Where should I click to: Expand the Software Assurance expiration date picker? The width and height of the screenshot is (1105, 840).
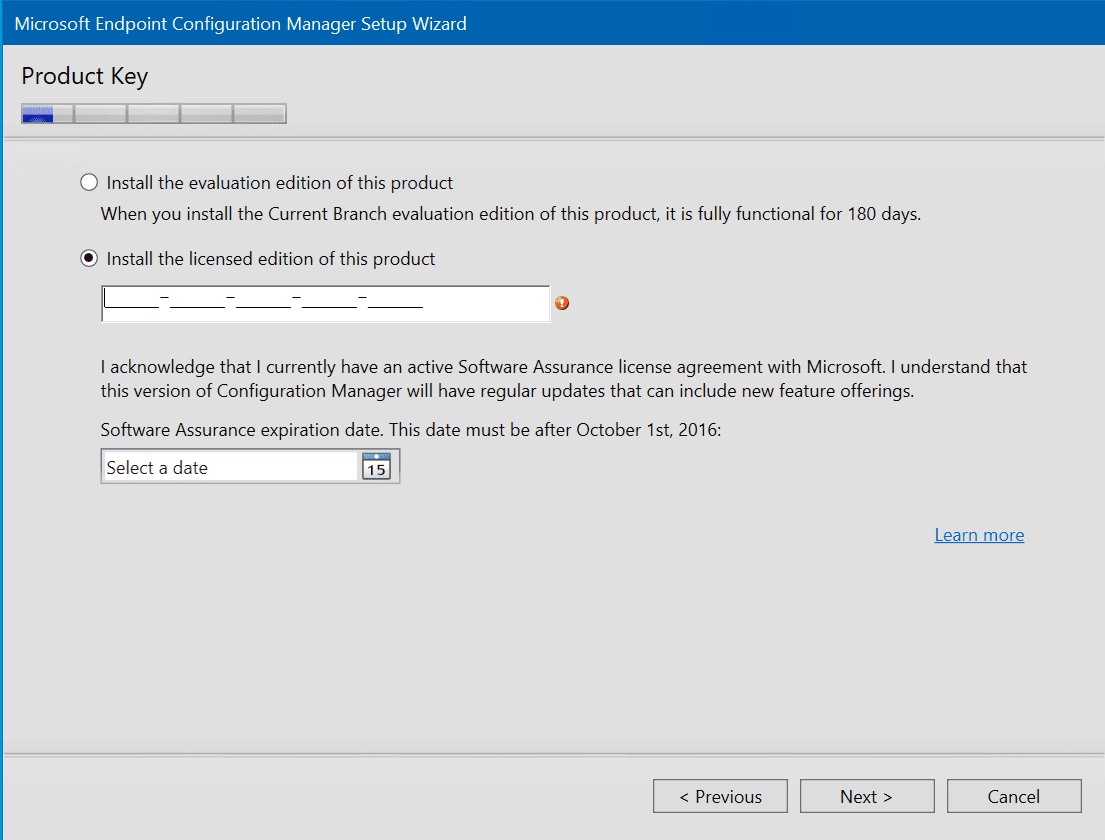point(377,466)
